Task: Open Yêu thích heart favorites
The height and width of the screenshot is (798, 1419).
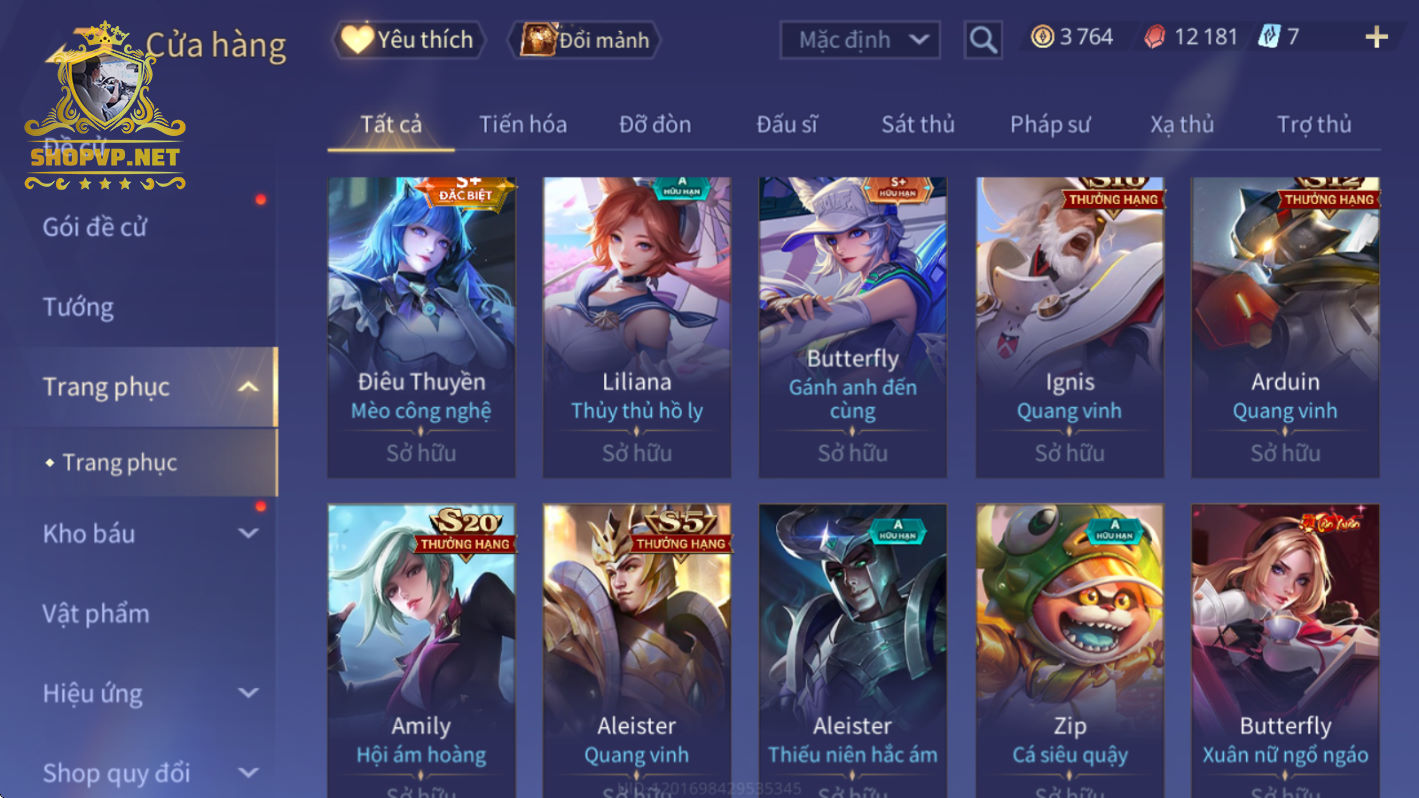Action: pyautogui.click(x=408, y=40)
